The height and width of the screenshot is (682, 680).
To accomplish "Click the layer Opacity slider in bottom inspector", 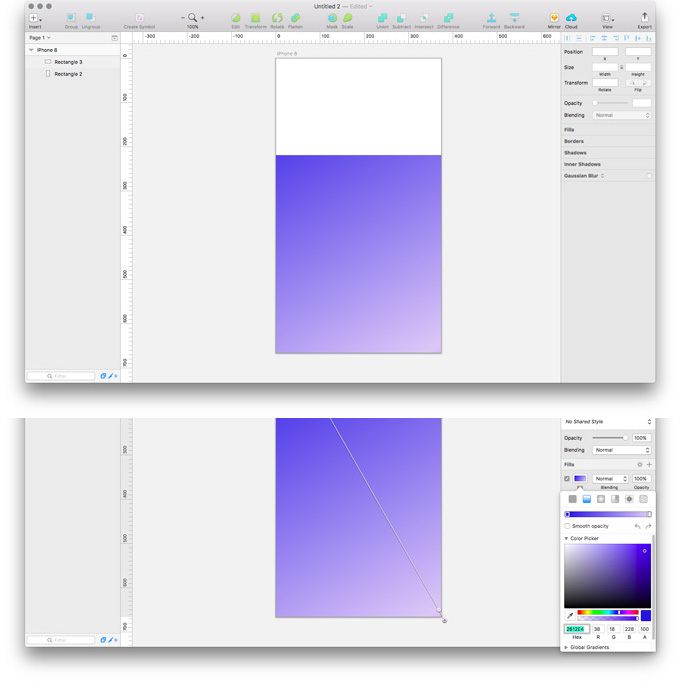I will coord(610,438).
